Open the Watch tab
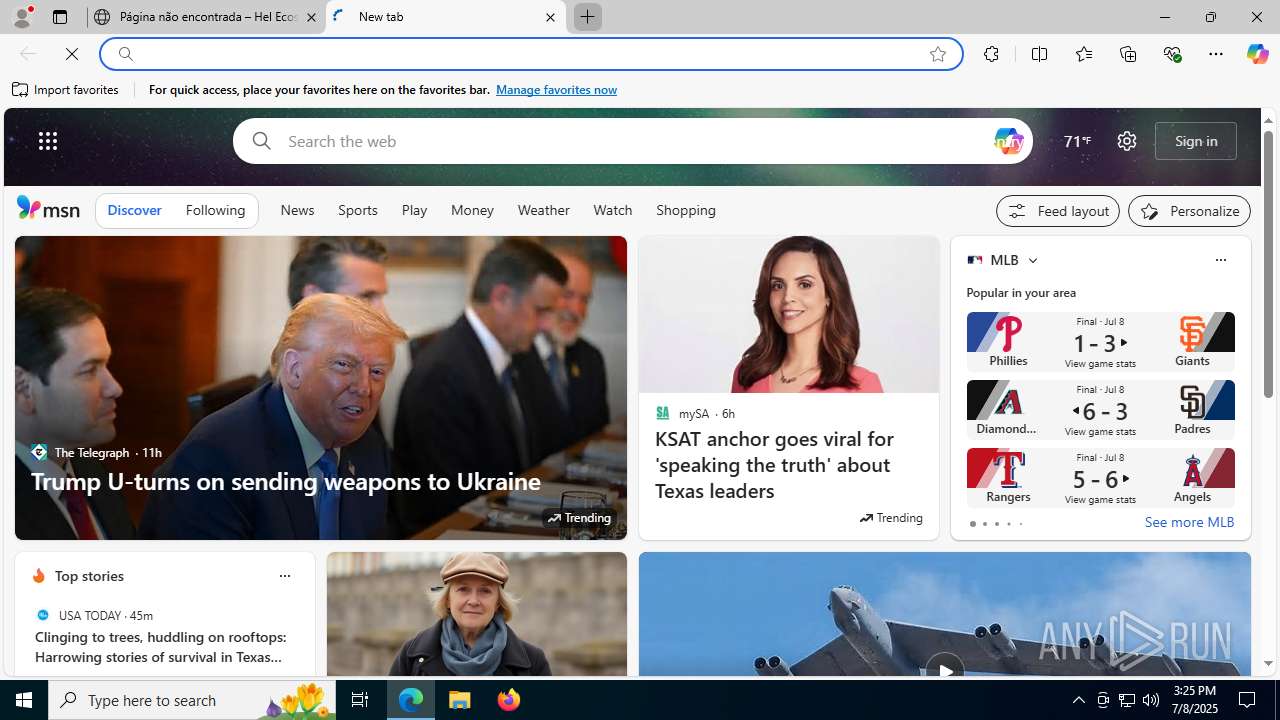The height and width of the screenshot is (720, 1280). click(613, 211)
